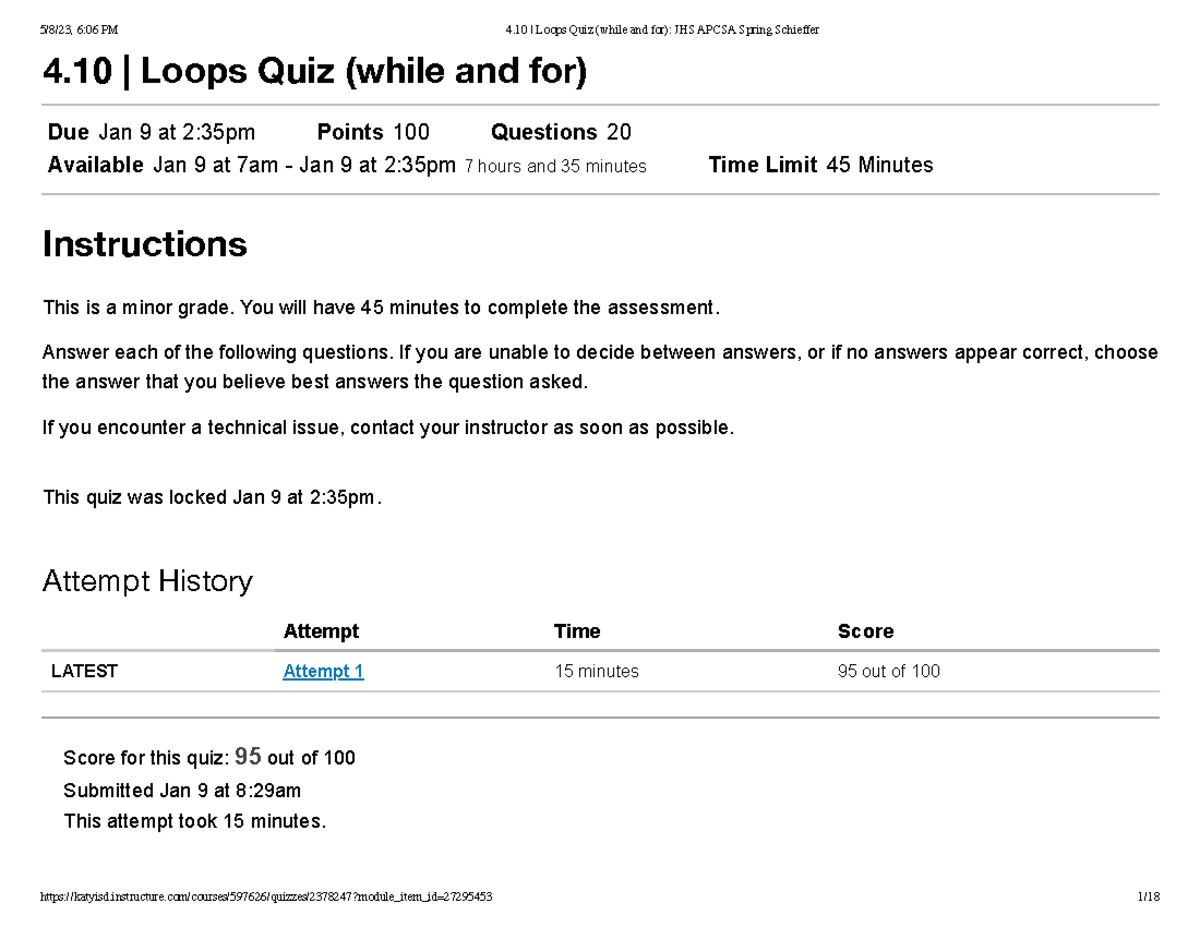The height and width of the screenshot is (927, 1200).
Task: Open the Attempt 1 link
Action: click(x=323, y=671)
